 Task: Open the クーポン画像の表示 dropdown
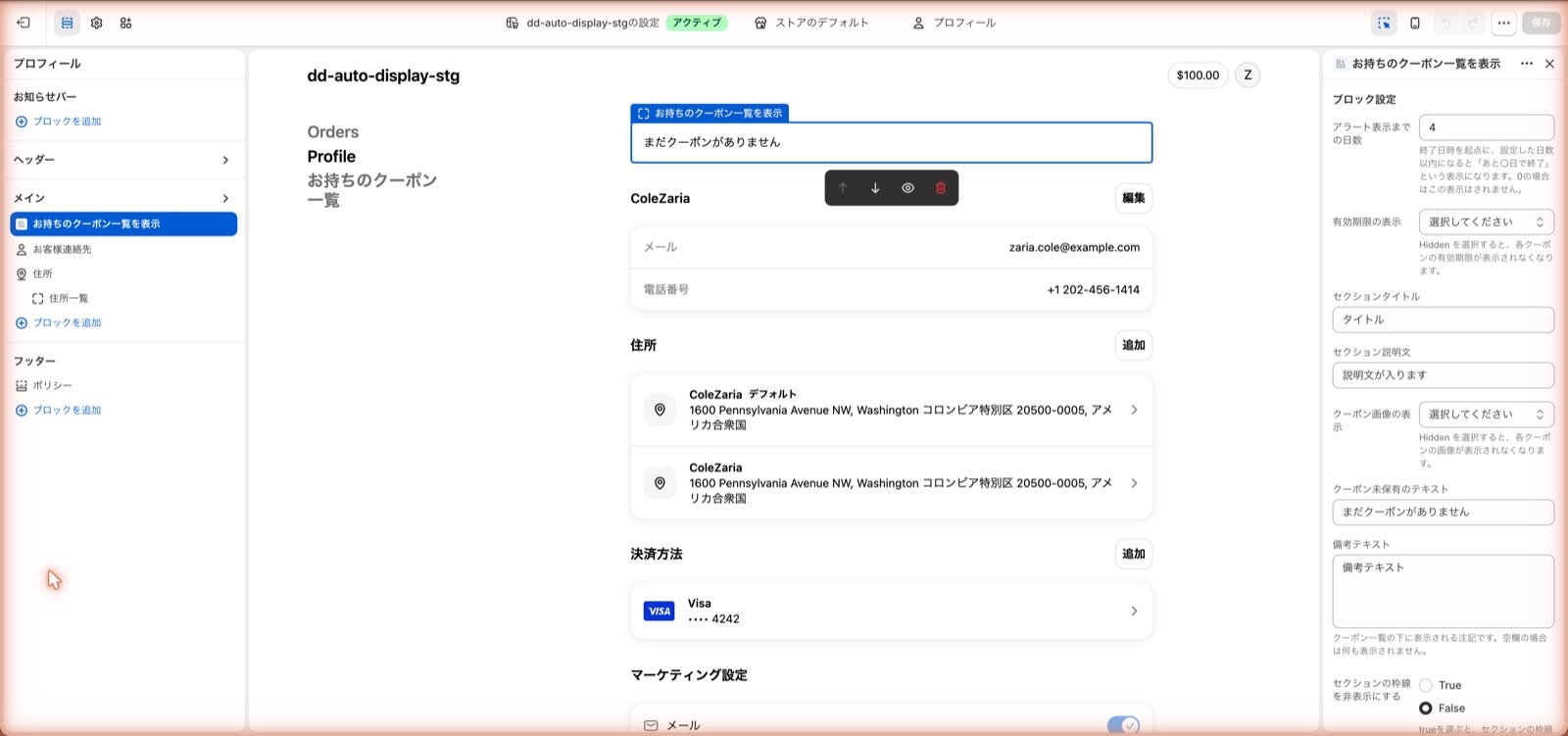[1487, 415]
